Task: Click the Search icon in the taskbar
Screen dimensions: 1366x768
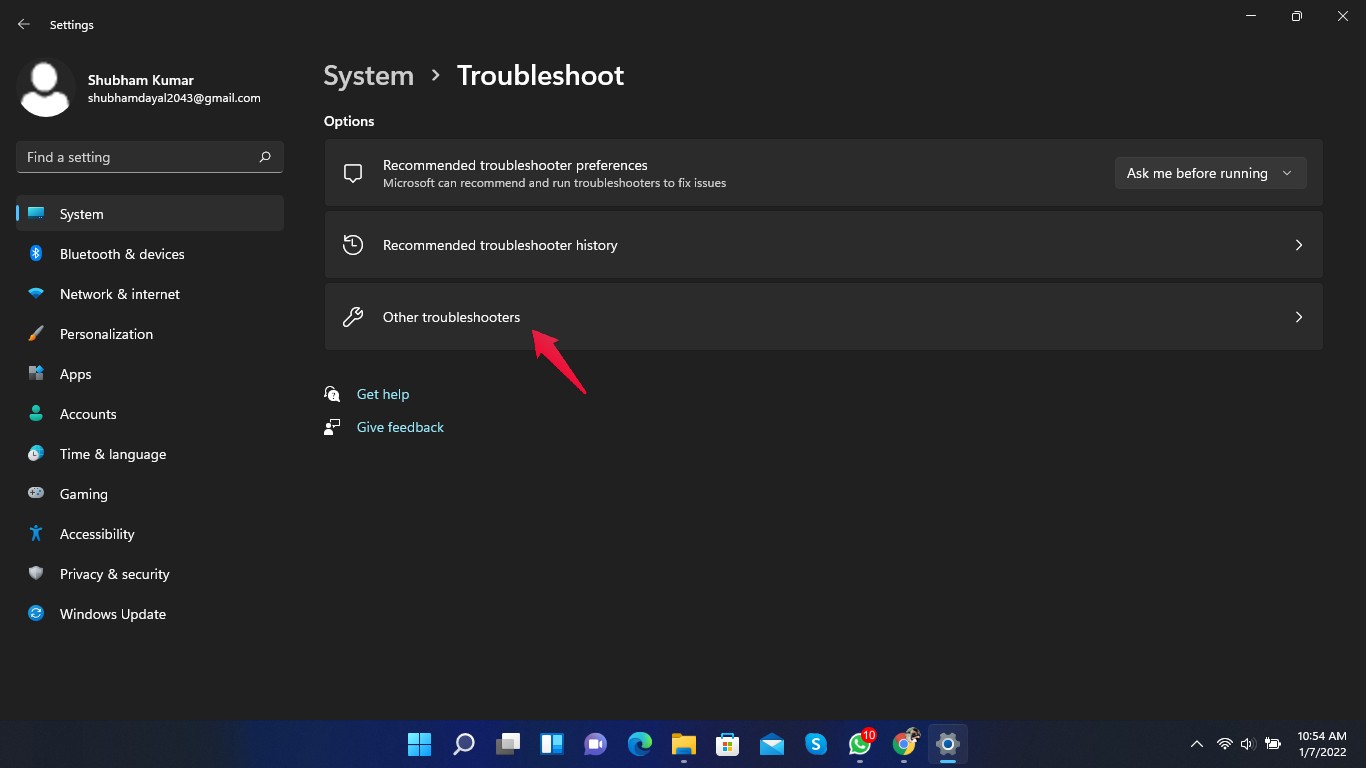Action: (463, 744)
